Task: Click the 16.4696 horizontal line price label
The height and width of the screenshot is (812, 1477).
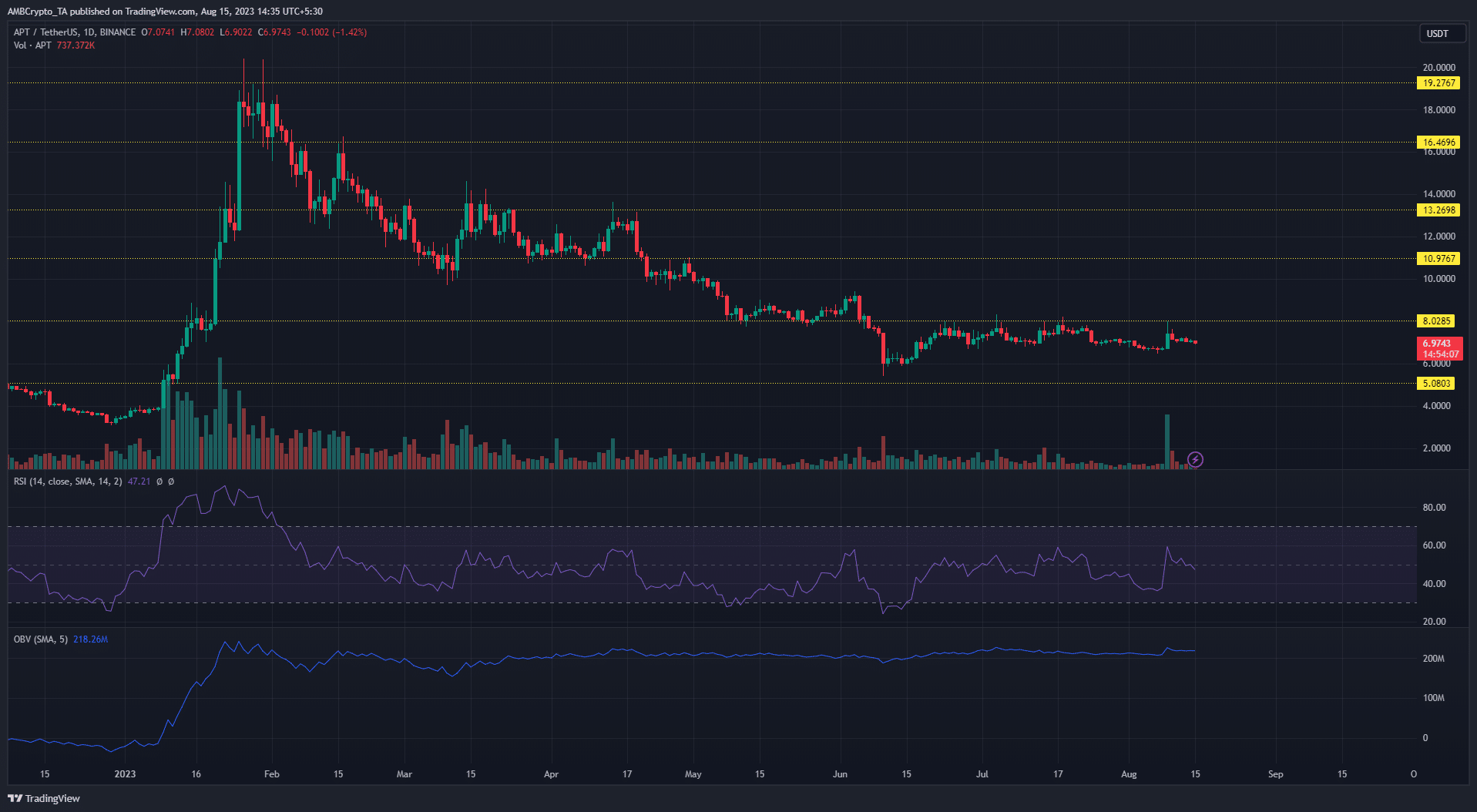Action: tap(1438, 143)
